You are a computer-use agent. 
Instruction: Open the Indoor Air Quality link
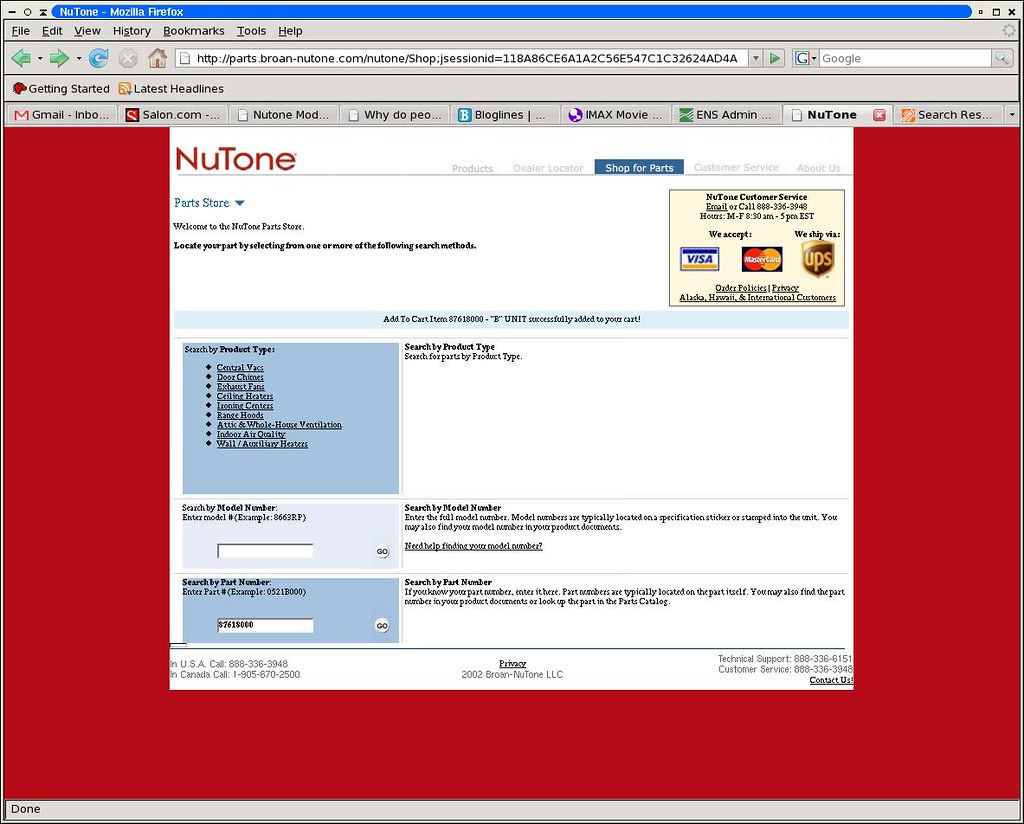[251, 434]
